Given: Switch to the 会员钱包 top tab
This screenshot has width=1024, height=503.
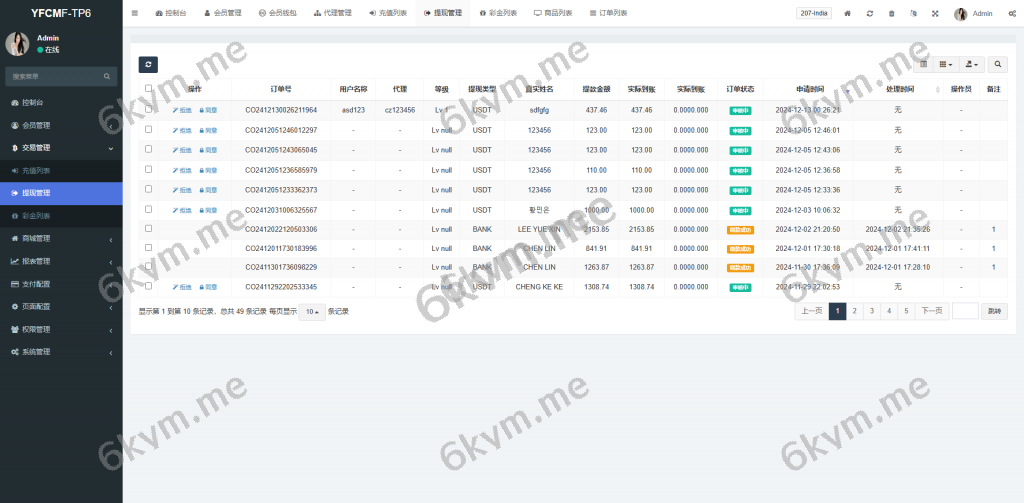Looking at the screenshot, I should pyautogui.click(x=278, y=13).
